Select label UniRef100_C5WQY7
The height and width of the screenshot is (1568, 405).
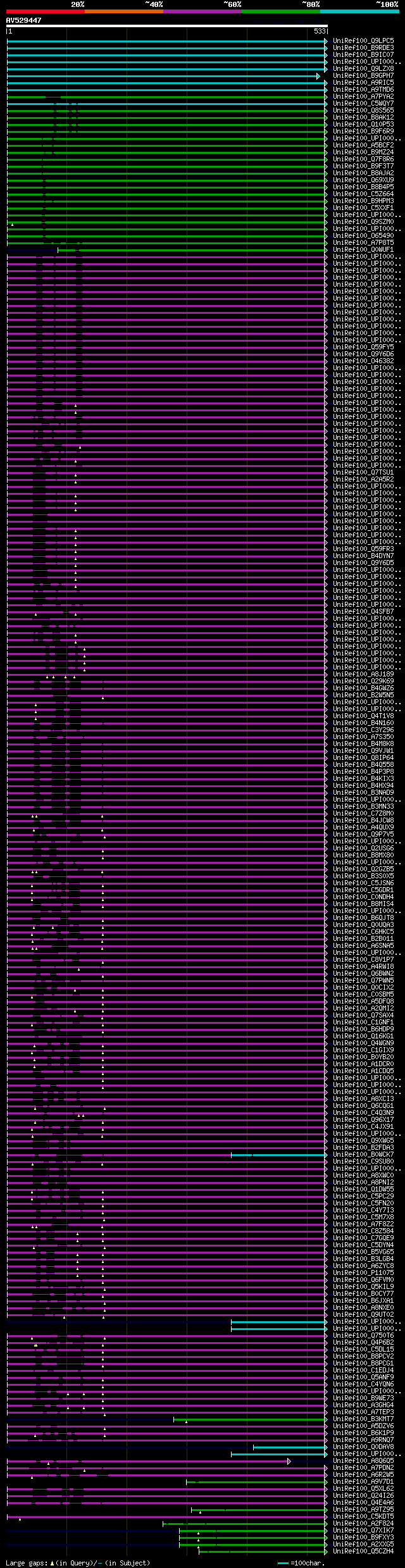coord(363,103)
